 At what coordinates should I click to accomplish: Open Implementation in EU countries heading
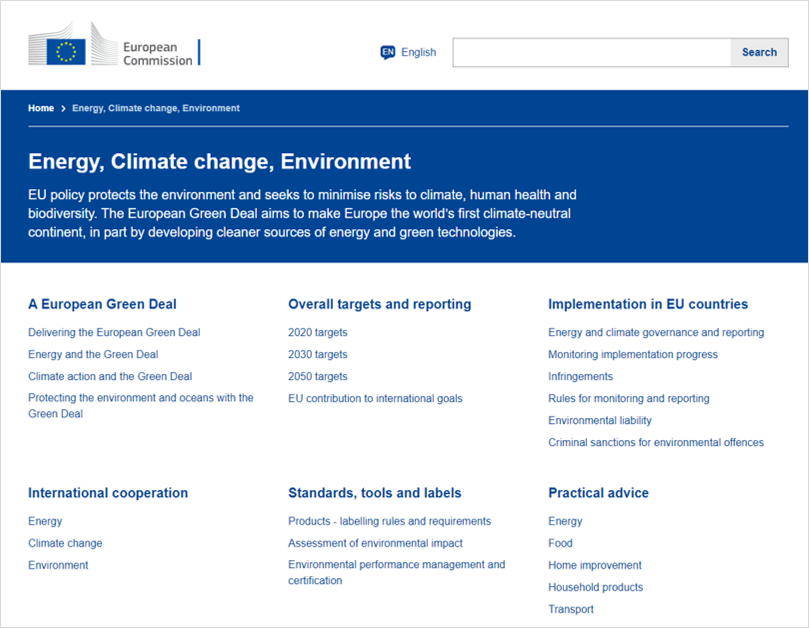click(648, 304)
